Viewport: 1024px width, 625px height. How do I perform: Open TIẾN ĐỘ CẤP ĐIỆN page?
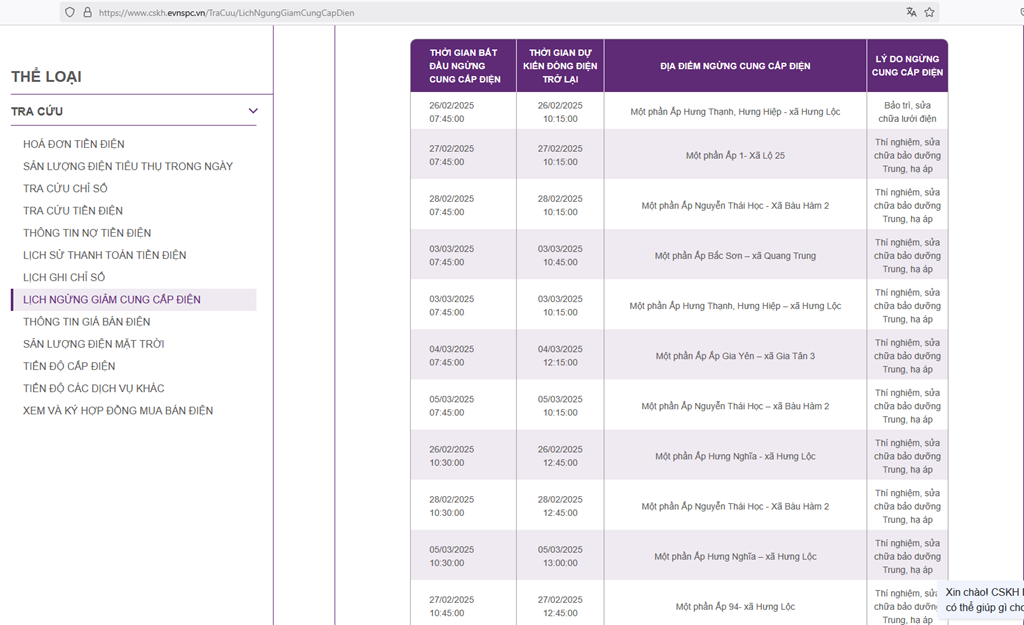coord(69,366)
